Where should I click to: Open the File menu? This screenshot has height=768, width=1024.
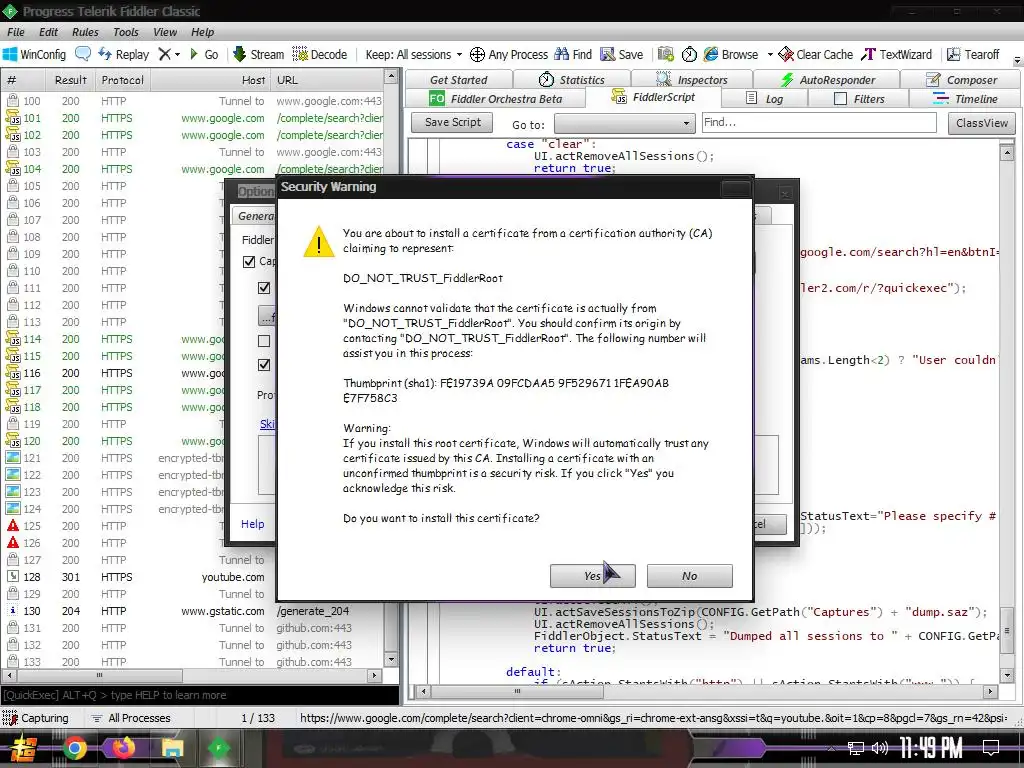16,32
